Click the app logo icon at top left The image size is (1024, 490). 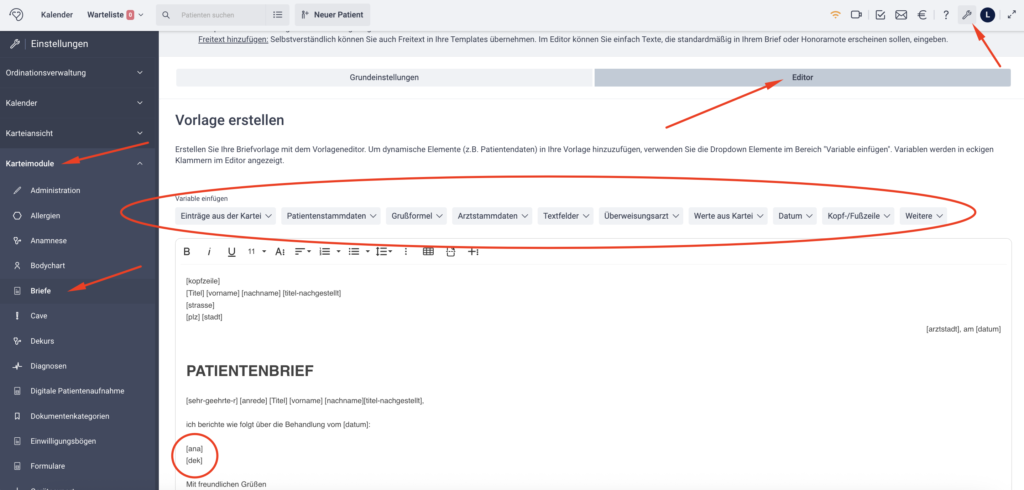(x=18, y=14)
